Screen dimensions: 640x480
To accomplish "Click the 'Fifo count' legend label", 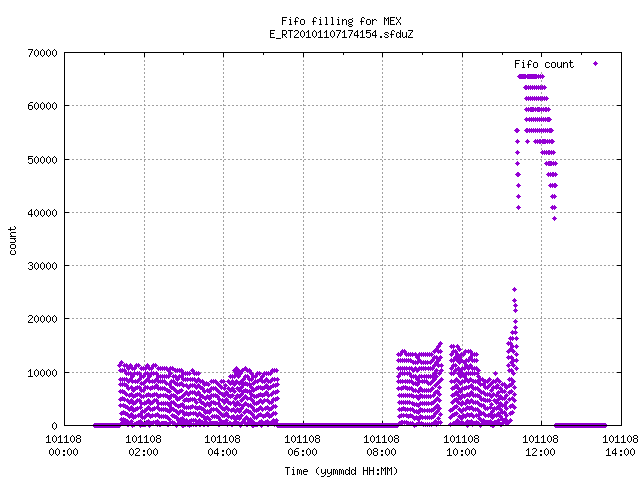I will (x=544, y=64).
